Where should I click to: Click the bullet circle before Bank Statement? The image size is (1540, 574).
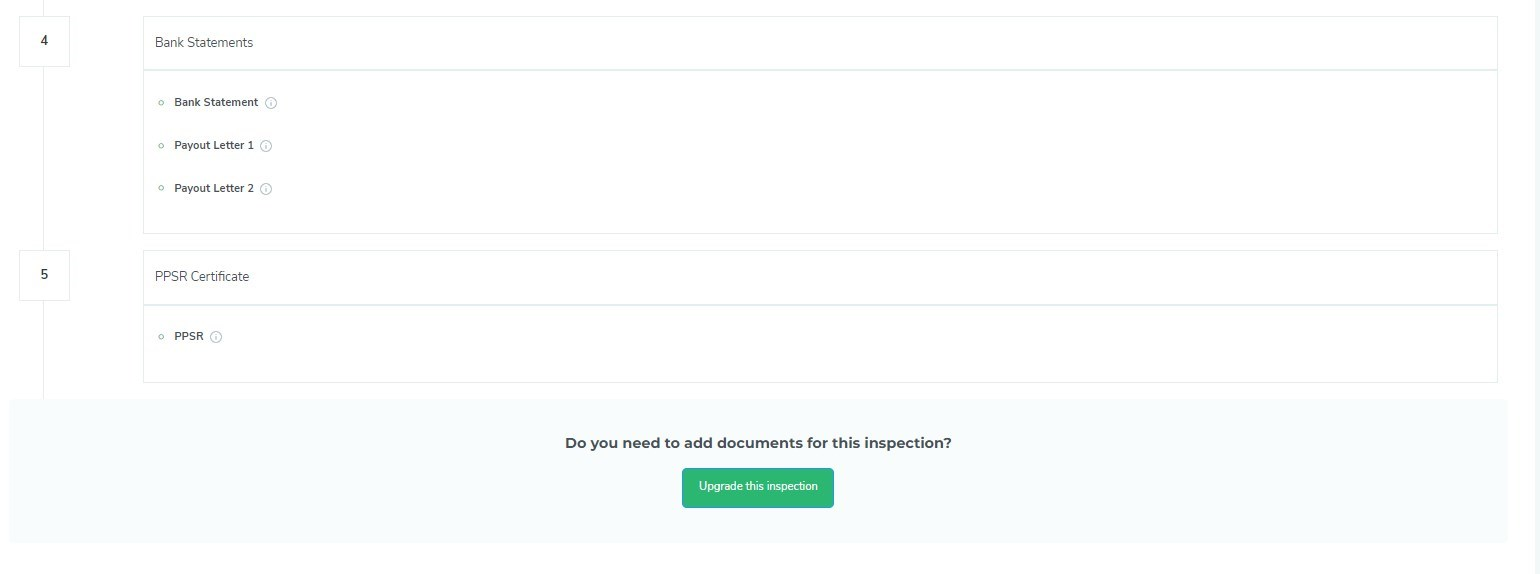(x=161, y=103)
